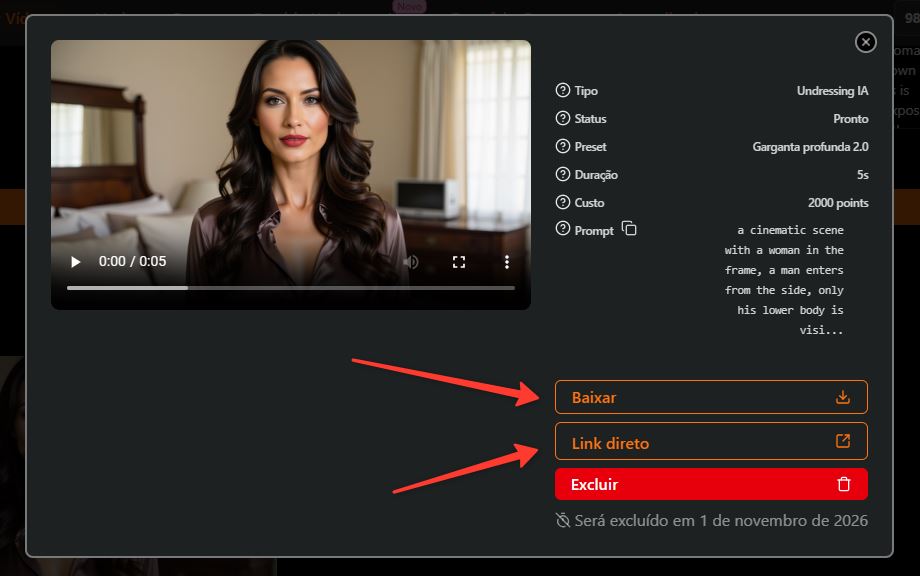Click the help icon beside Preset
This screenshot has height=576, width=920.
(563, 147)
